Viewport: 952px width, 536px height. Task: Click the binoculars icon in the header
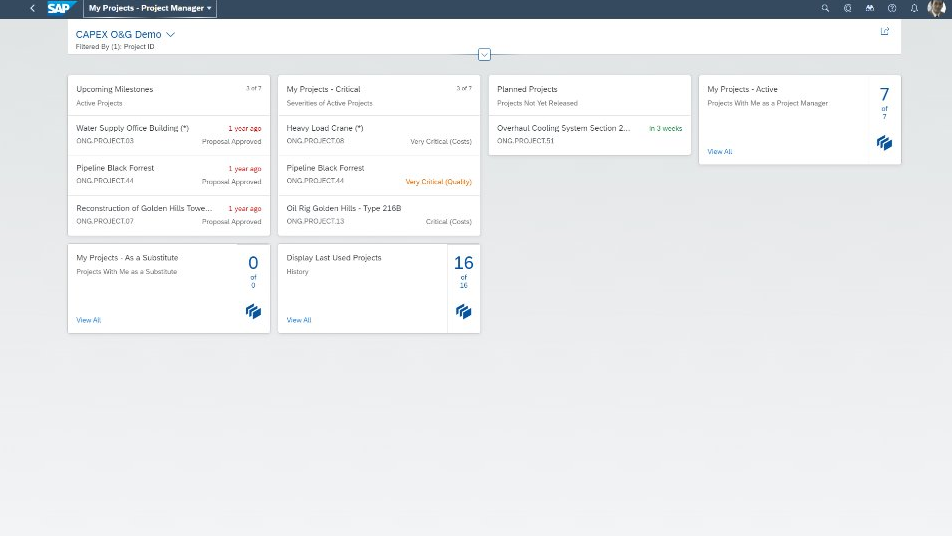tap(869, 8)
